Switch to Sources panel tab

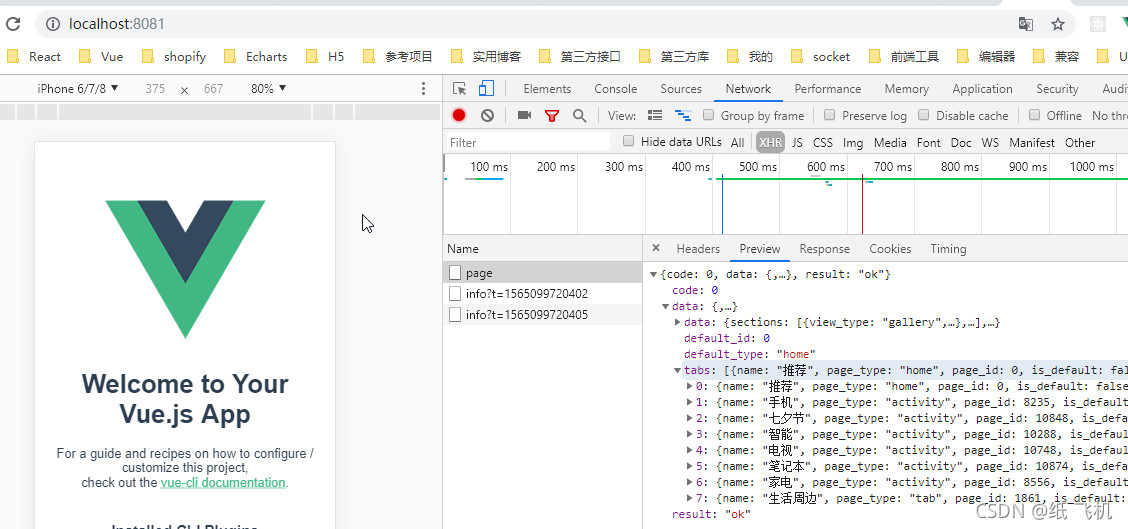point(681,89)
